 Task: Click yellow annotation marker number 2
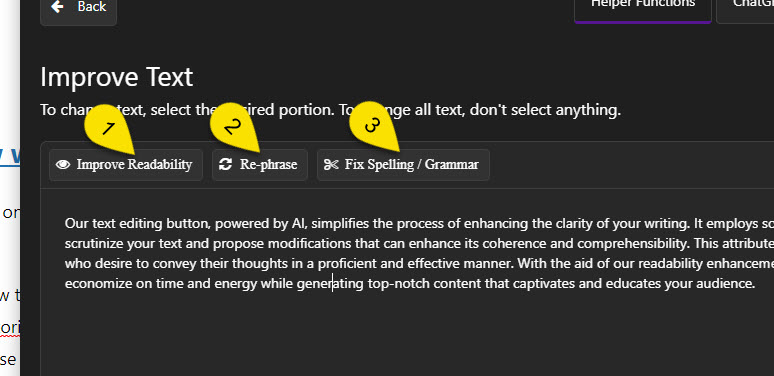[x=232, y=126]
